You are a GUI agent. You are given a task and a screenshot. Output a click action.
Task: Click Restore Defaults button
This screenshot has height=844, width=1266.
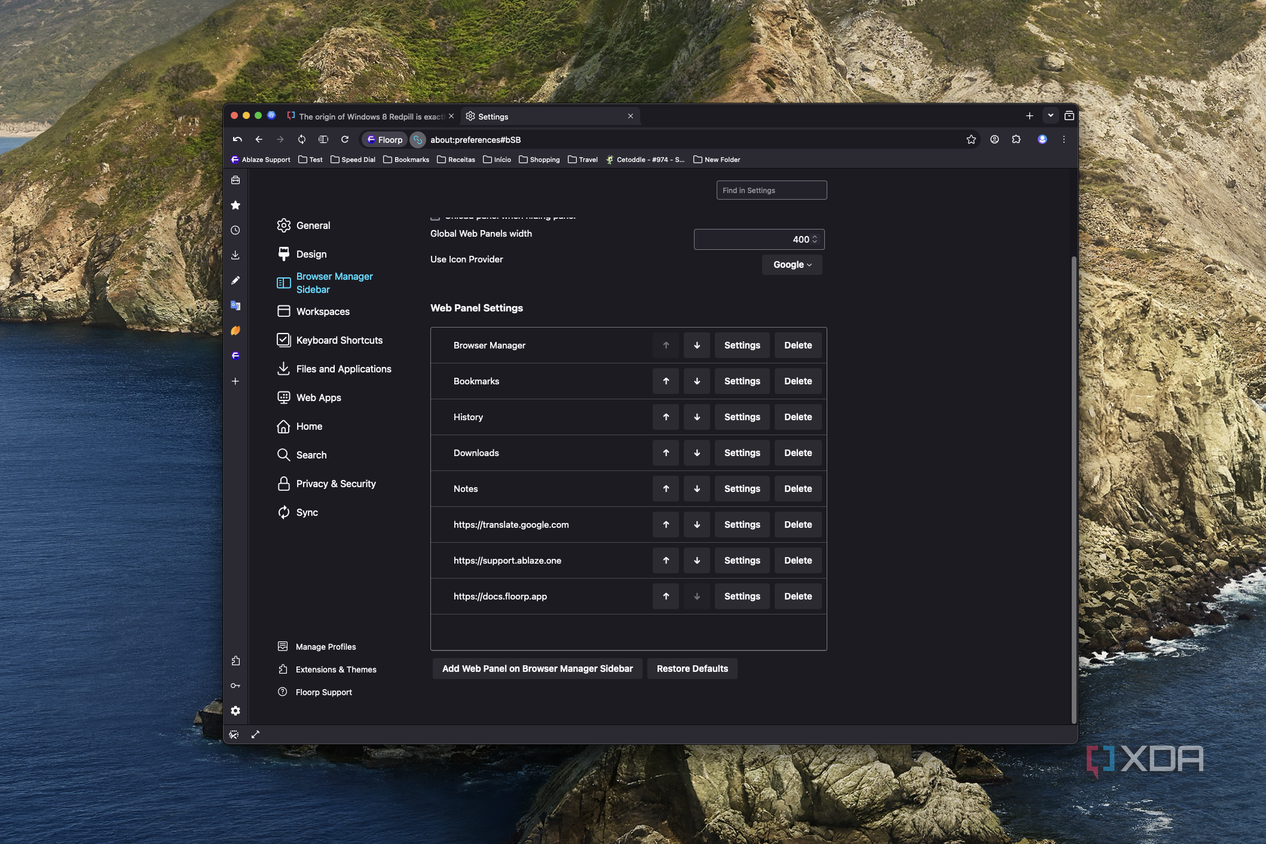692,669
